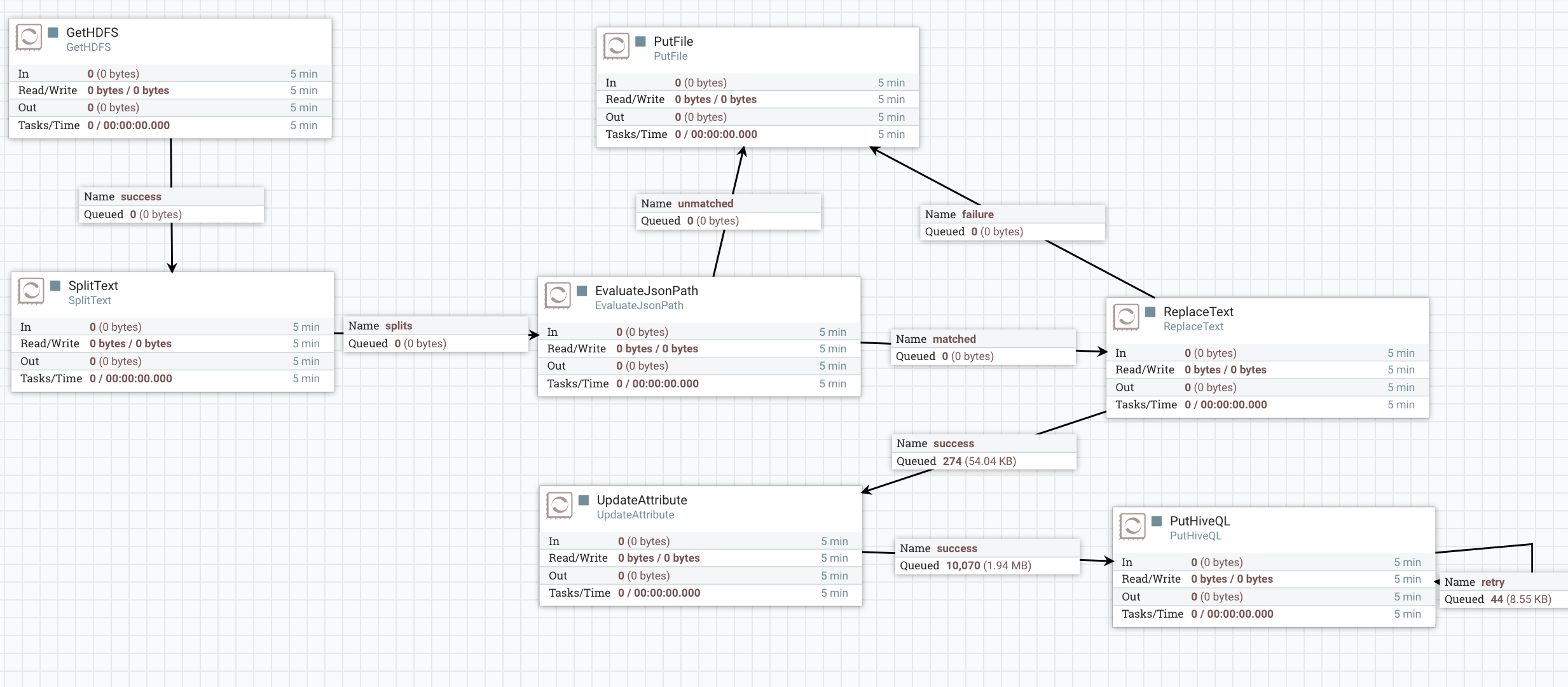Click the UpdateAttribute processor icon
1568x687 pixels.
coord(560,505)
